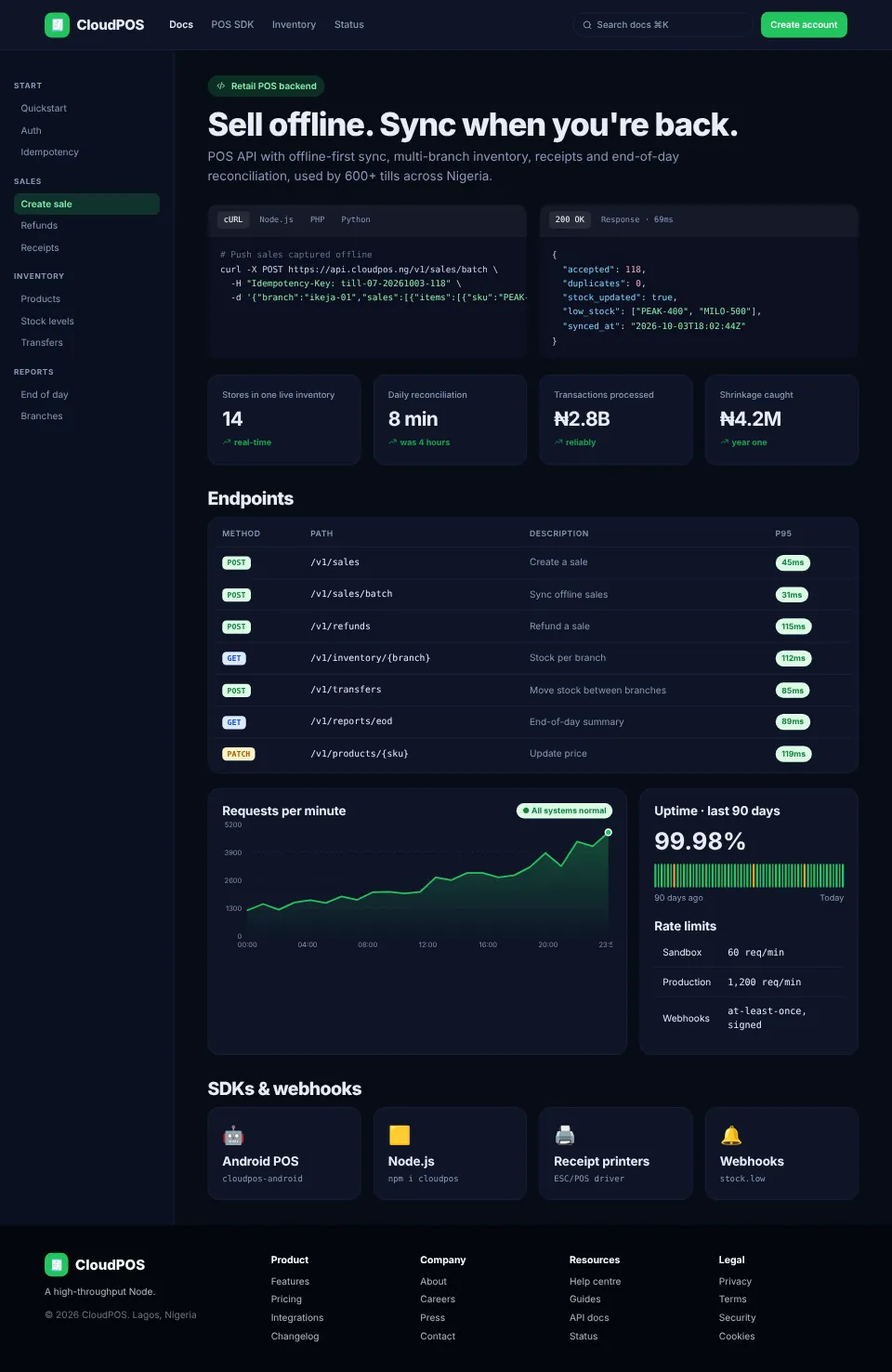Open Auth in the sidebar
Image resolution: width=892 pixels, height=1372 pixels.
pyautogui.click(x=86, y=131)
